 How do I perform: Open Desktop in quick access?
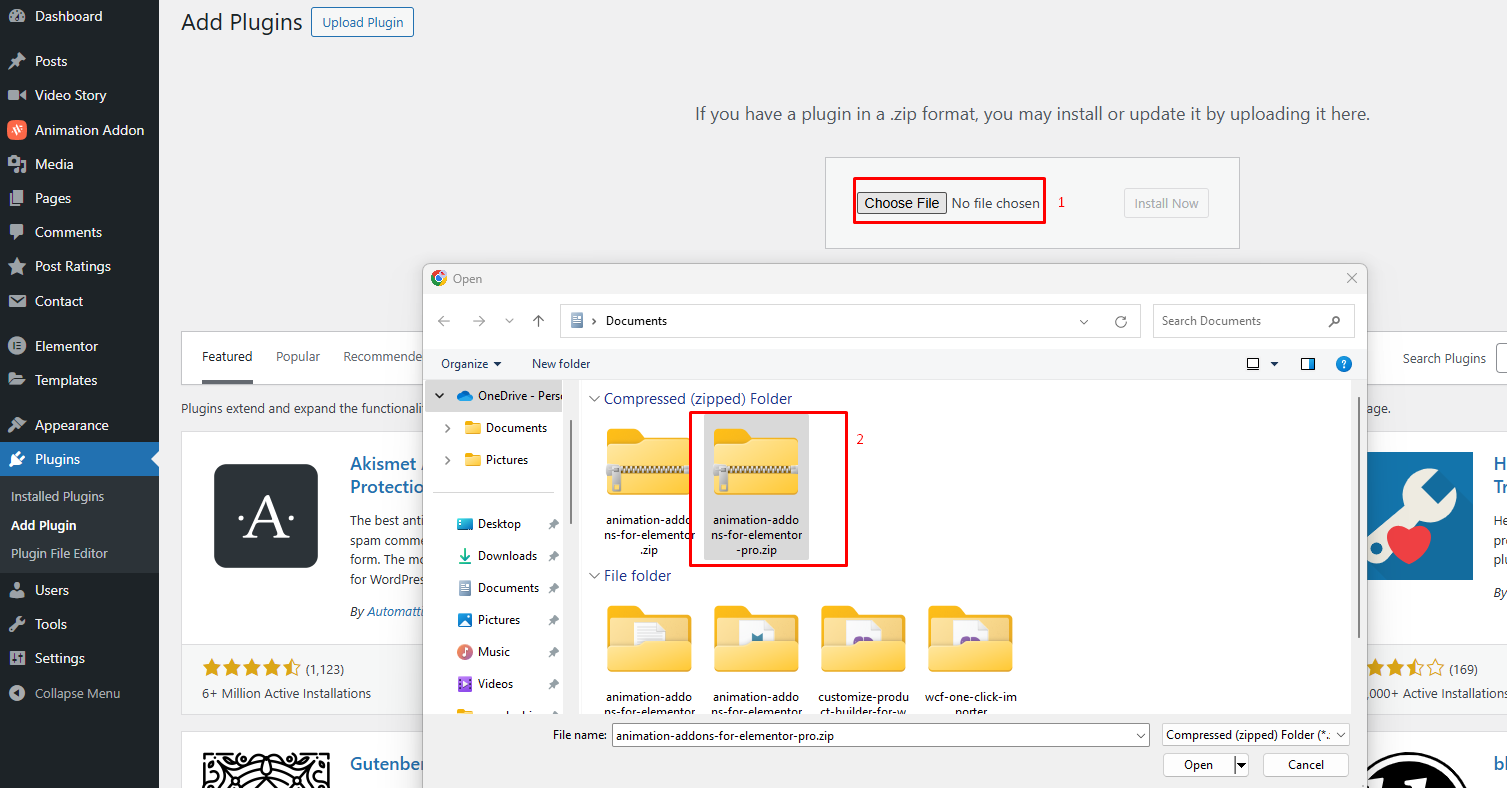(x=499, y=524)
